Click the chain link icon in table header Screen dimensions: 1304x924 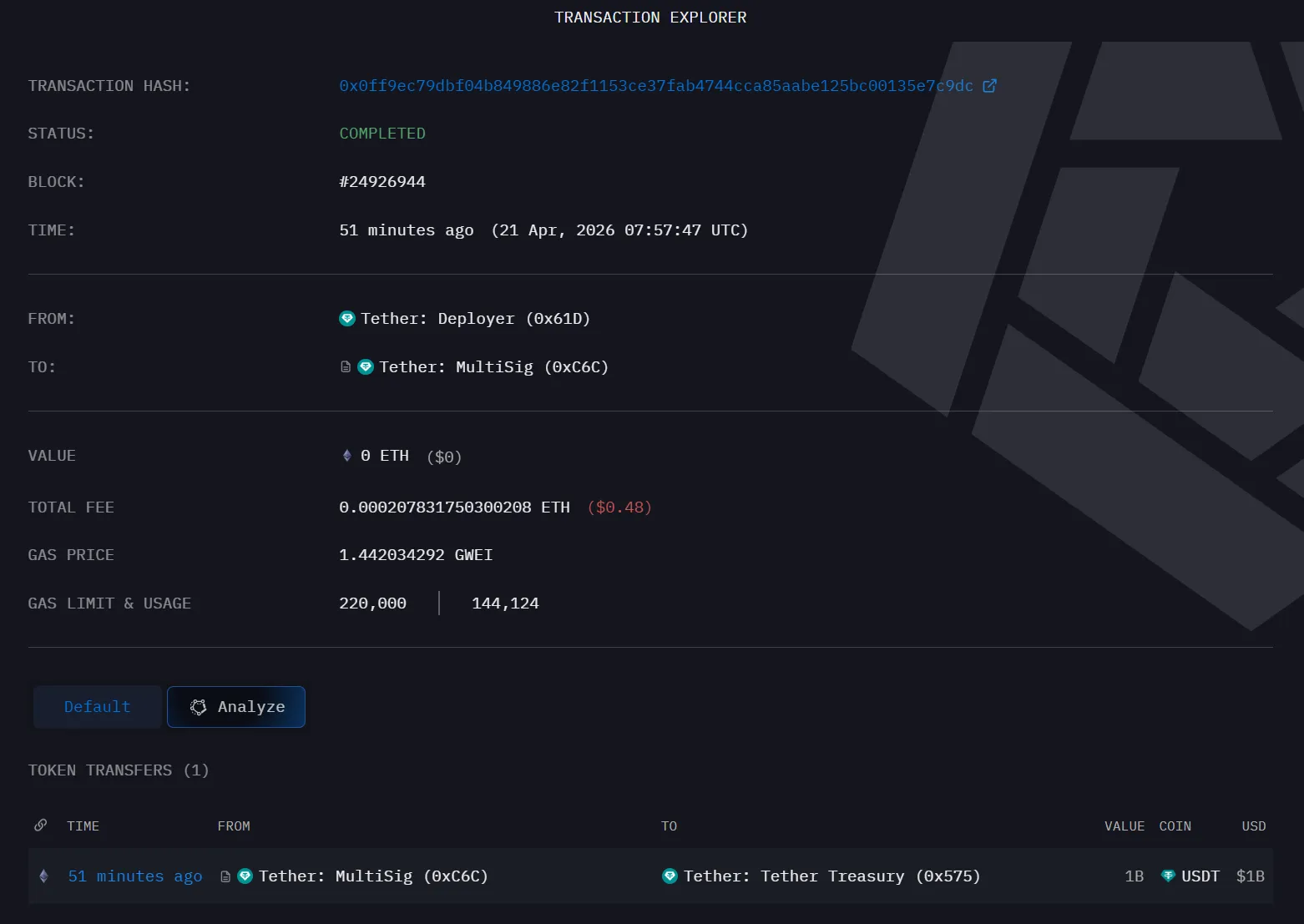point(40,826)
